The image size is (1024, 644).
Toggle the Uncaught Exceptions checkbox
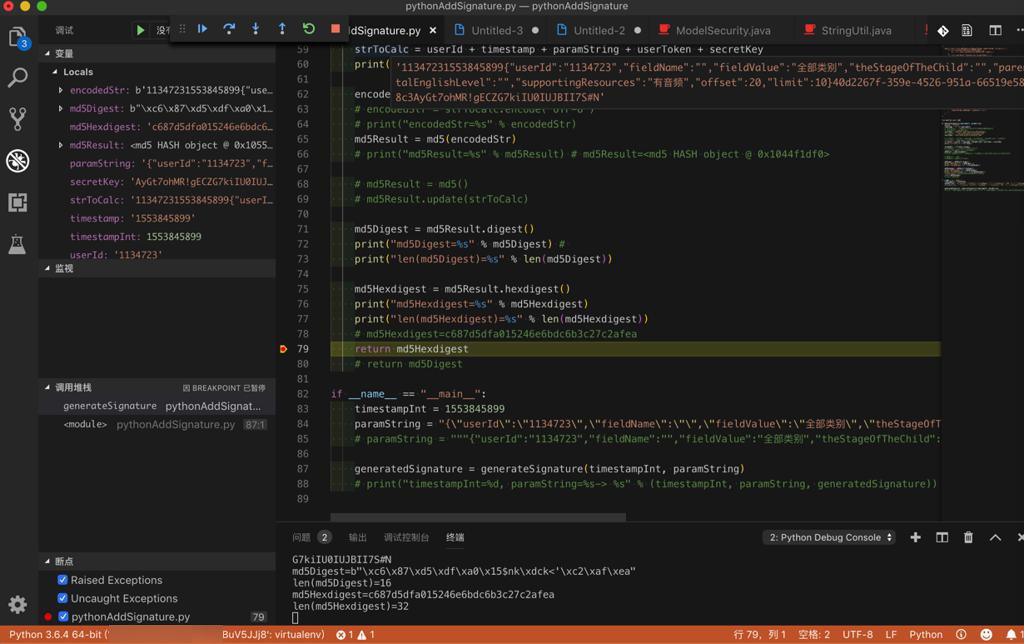[x=63, y=598]
